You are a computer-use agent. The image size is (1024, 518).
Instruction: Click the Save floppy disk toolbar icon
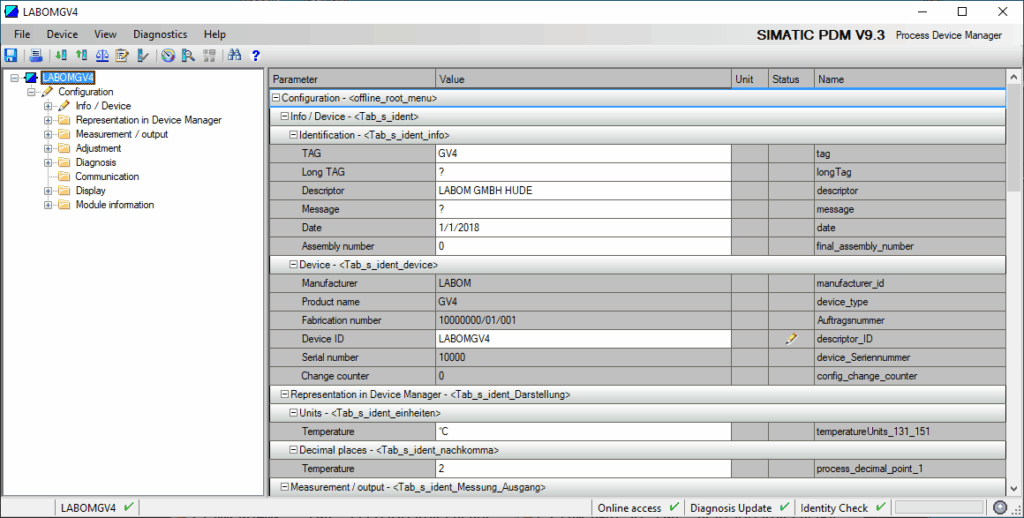pos(11,55)
